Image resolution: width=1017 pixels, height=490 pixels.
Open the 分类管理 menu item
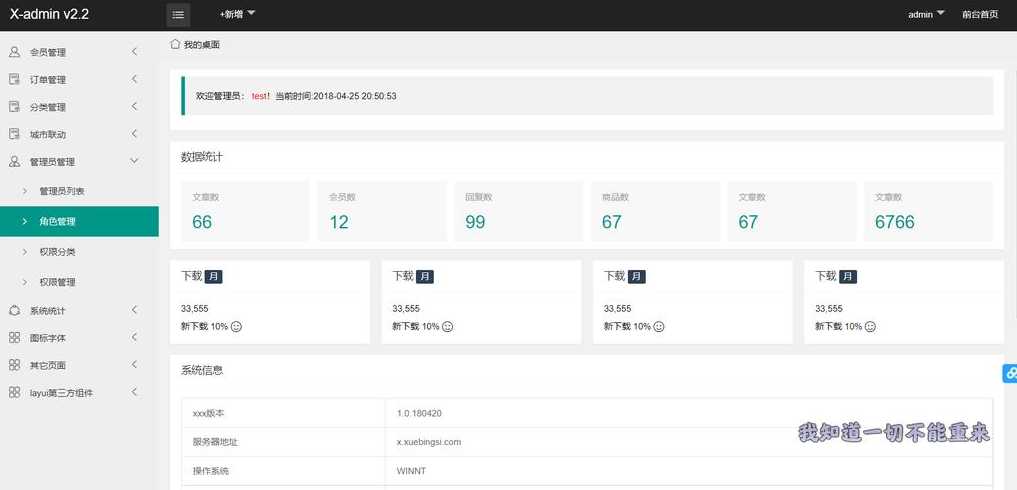click(79, 106)
